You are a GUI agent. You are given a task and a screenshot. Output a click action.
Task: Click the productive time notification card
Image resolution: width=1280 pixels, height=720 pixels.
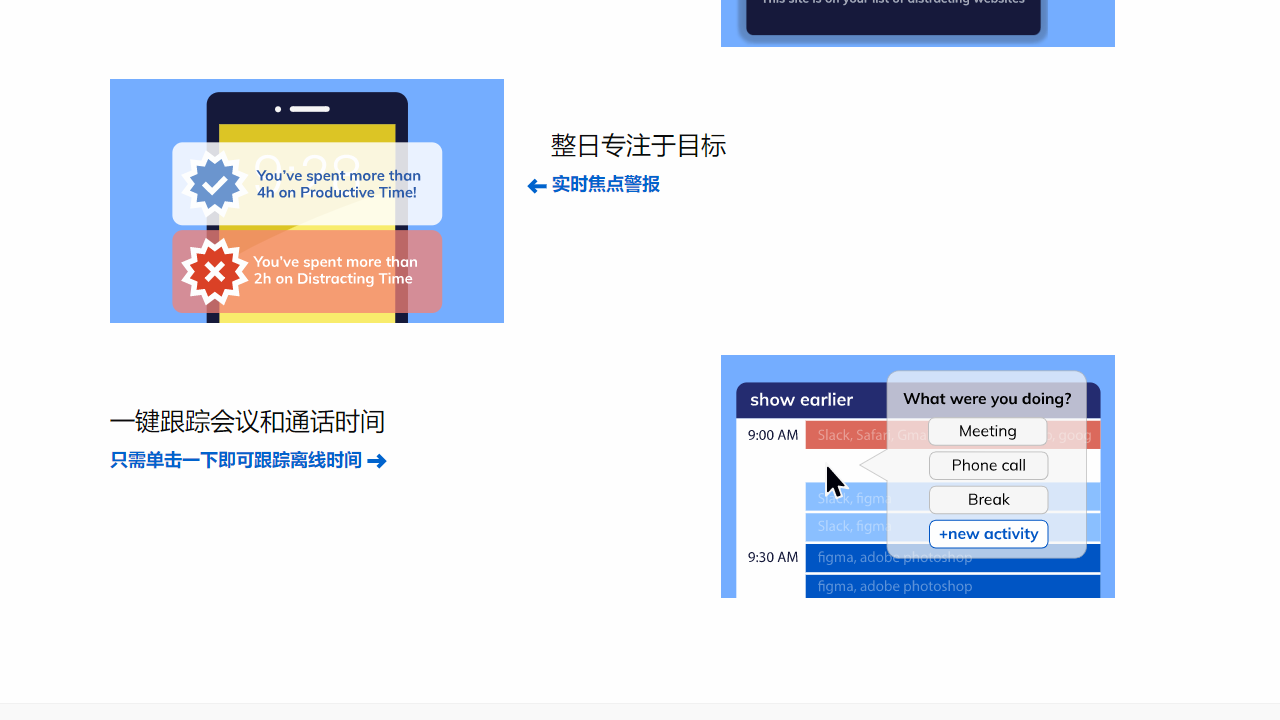(x=306, y=183)
